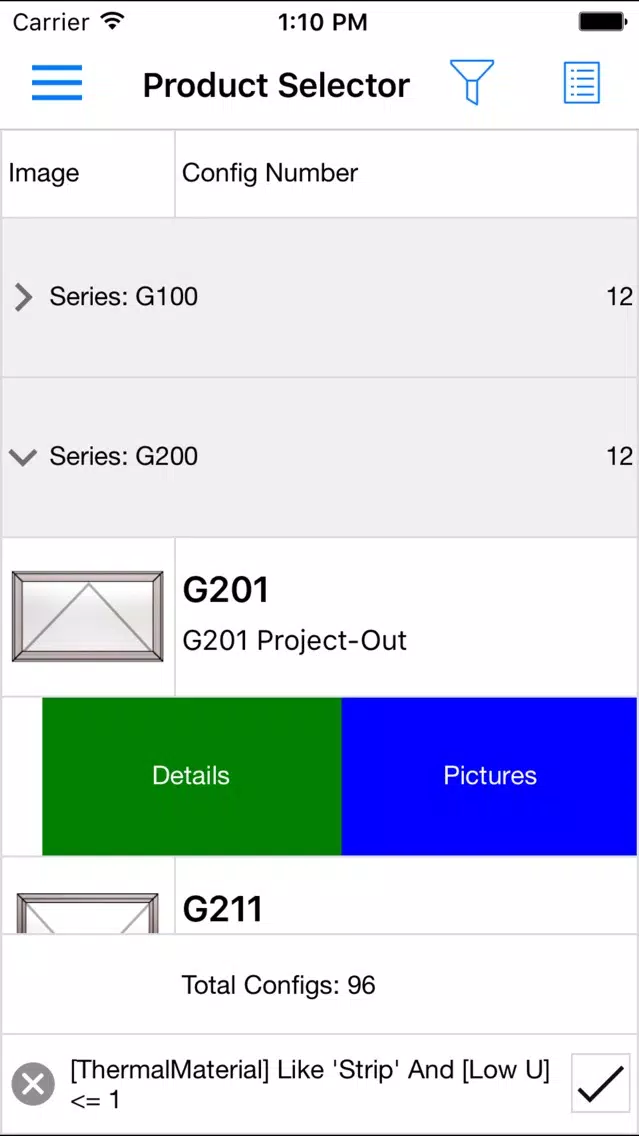Open the list view icon
Screen dimensions: 639x1136
(x=582, y=83)
